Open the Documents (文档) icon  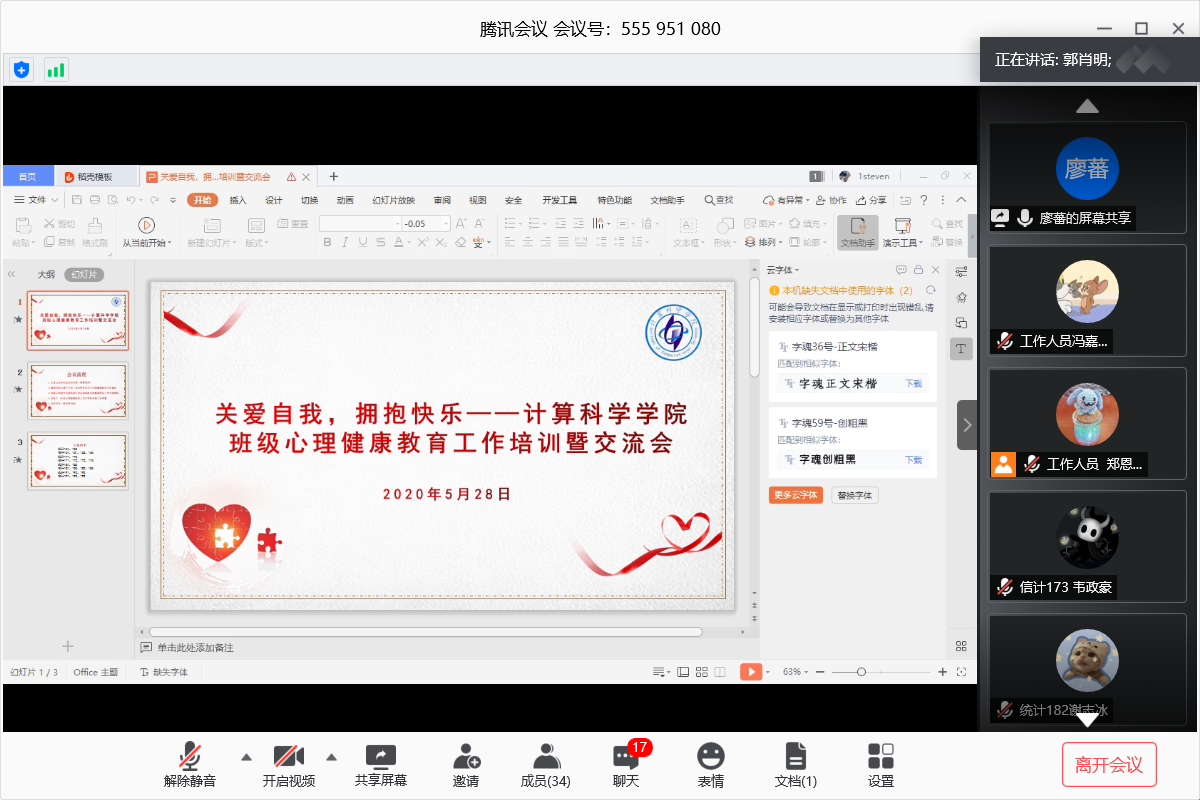click(x=795, y=766)
